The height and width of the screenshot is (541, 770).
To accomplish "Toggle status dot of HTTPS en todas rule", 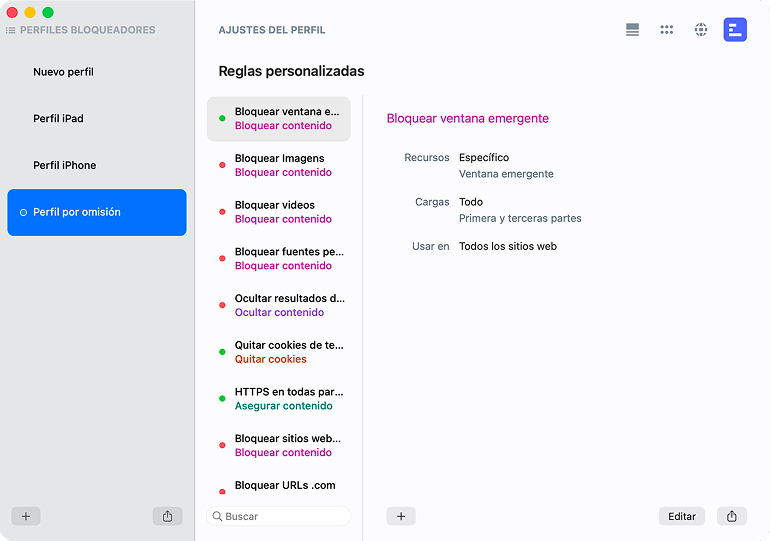I will (x=222, y=399).
